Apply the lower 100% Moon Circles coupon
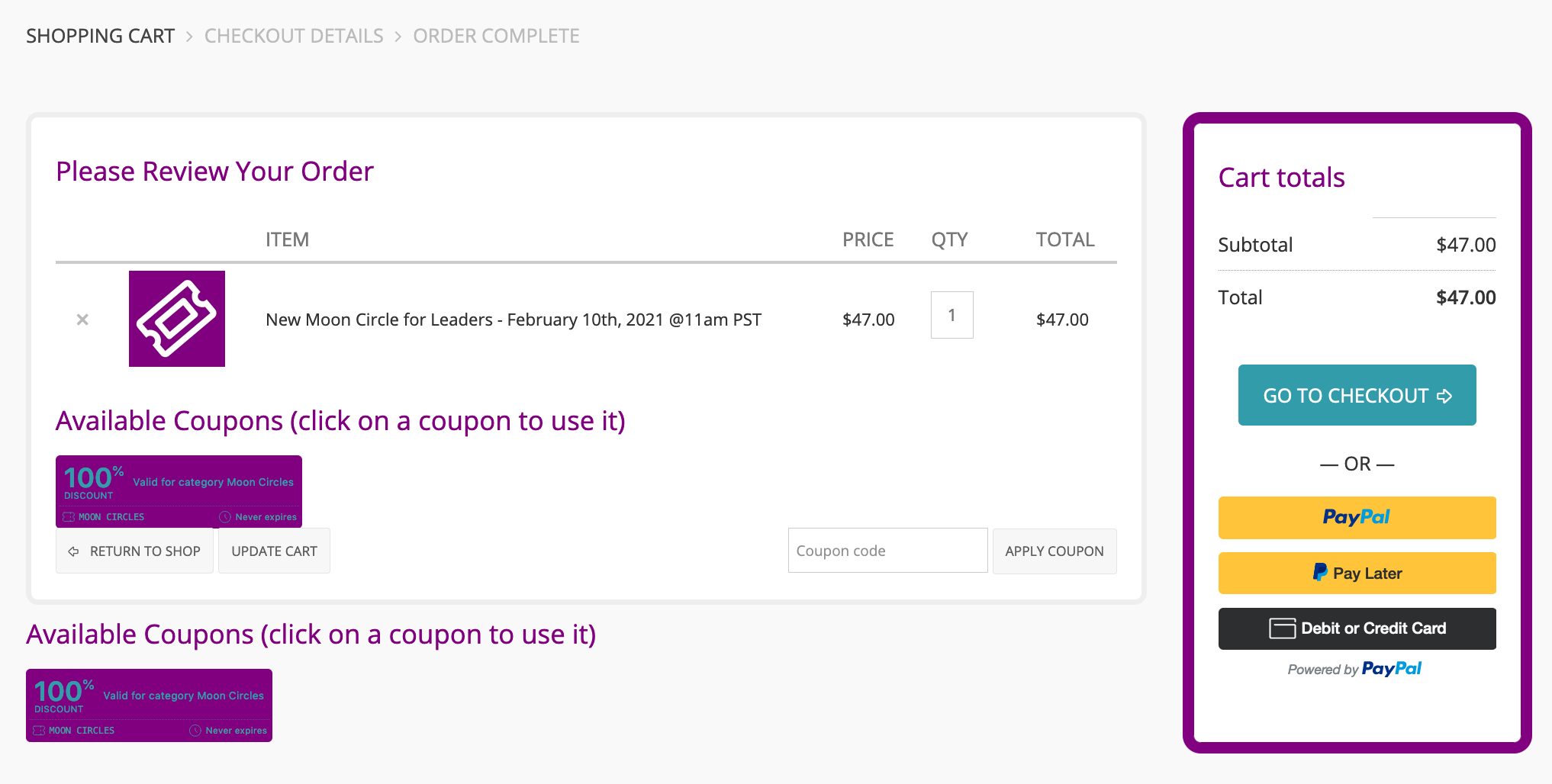This screenshot has width=1552, height=784. coord(149,705)
